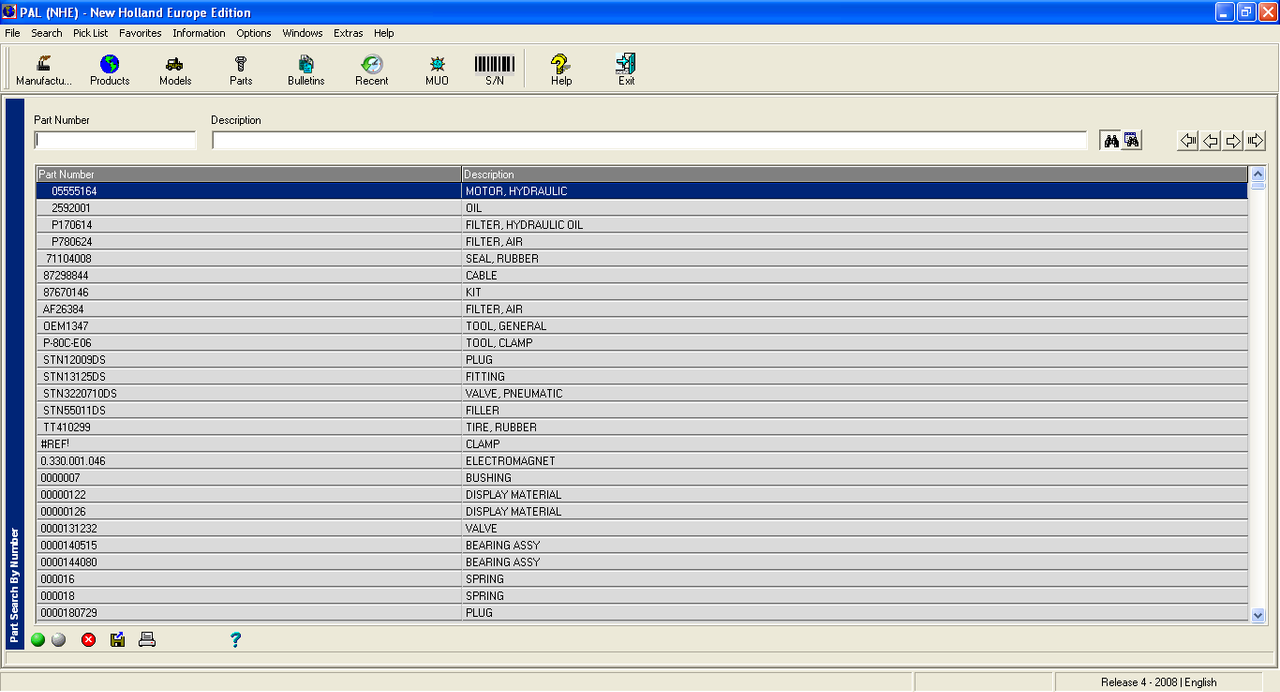This screenshot has height=692, width=1280.
Task: Select part number 2592001 row
Action: (x=642, y=208)
